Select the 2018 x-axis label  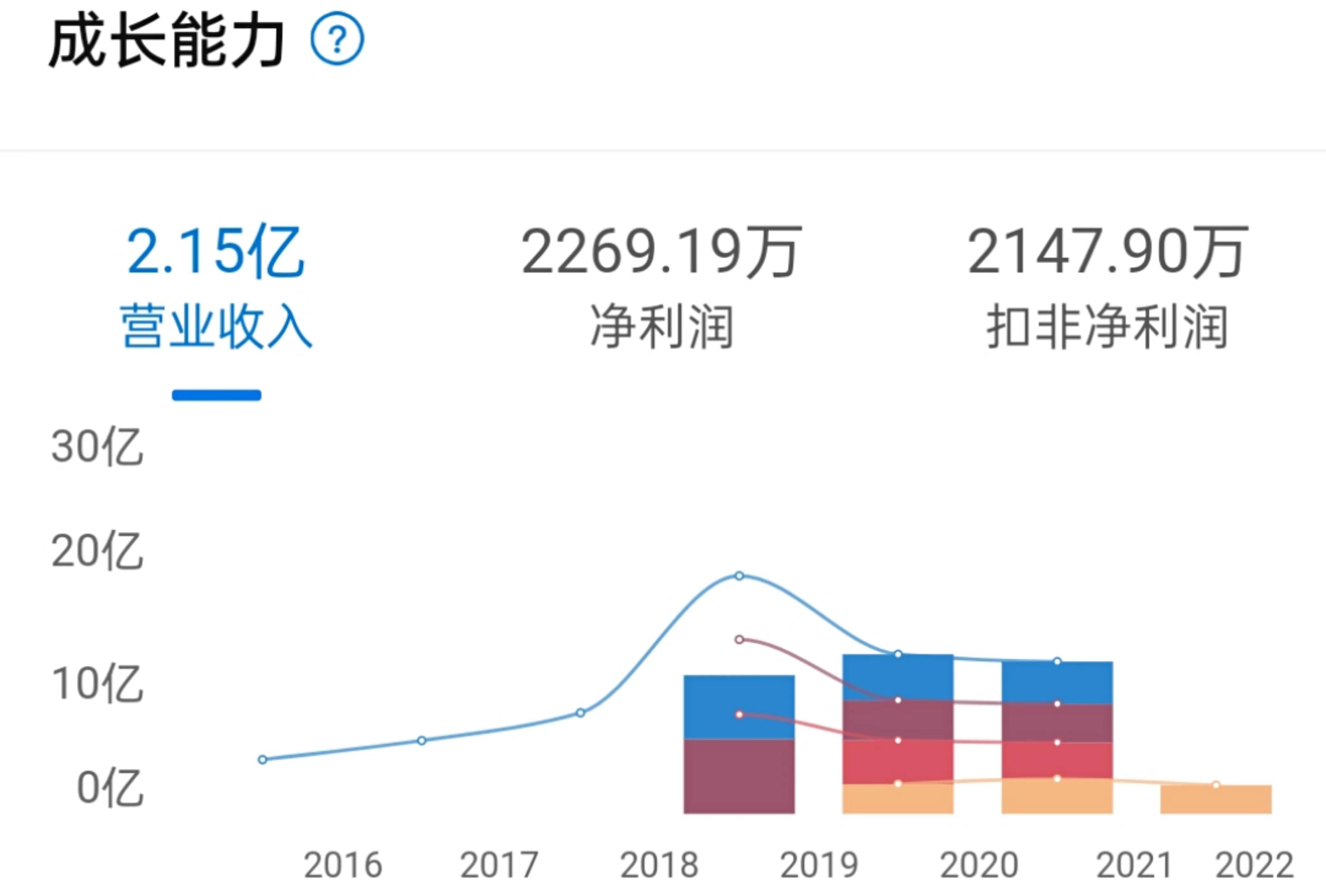point(659,865)
